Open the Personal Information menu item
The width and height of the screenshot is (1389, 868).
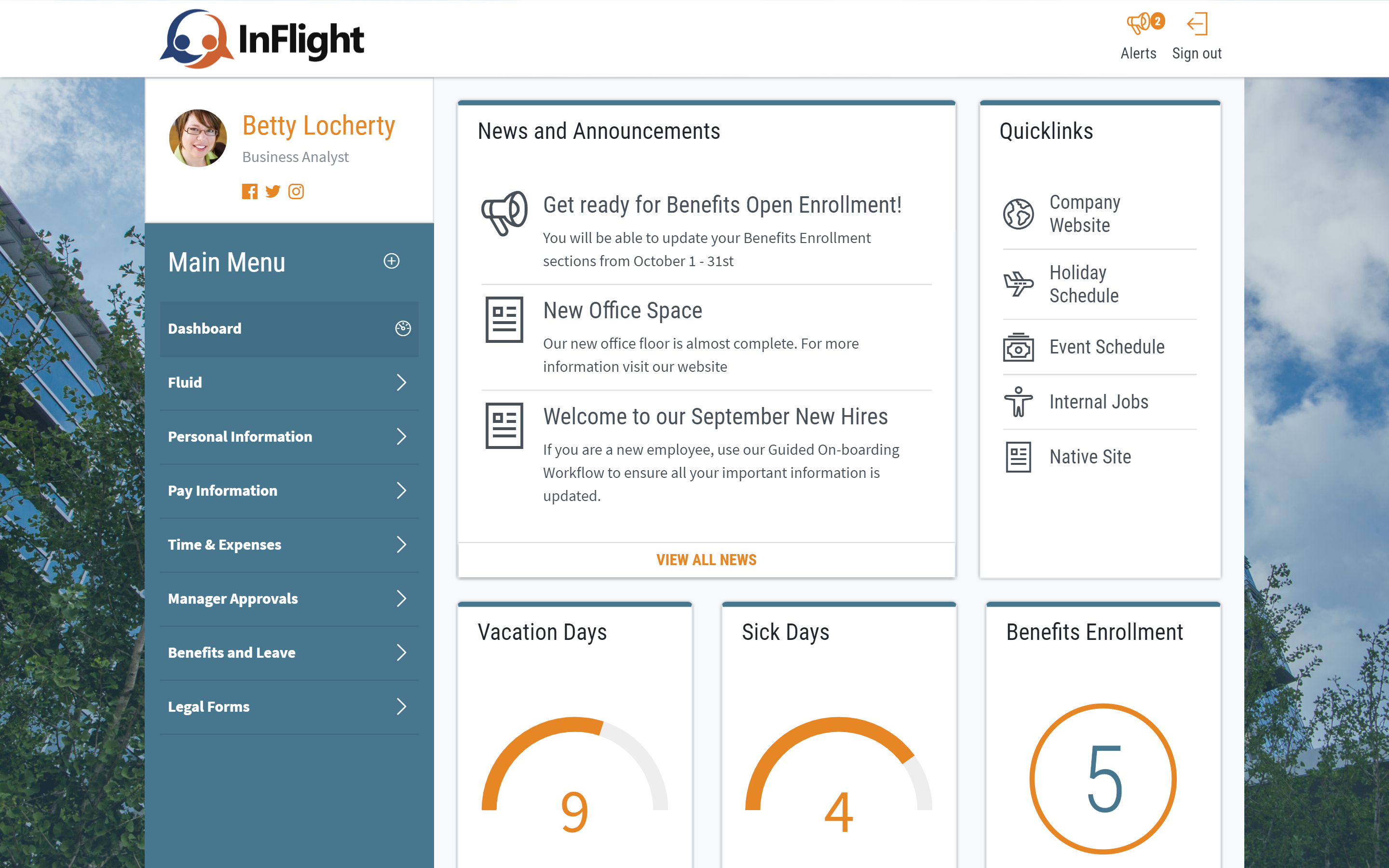[289, 437]
